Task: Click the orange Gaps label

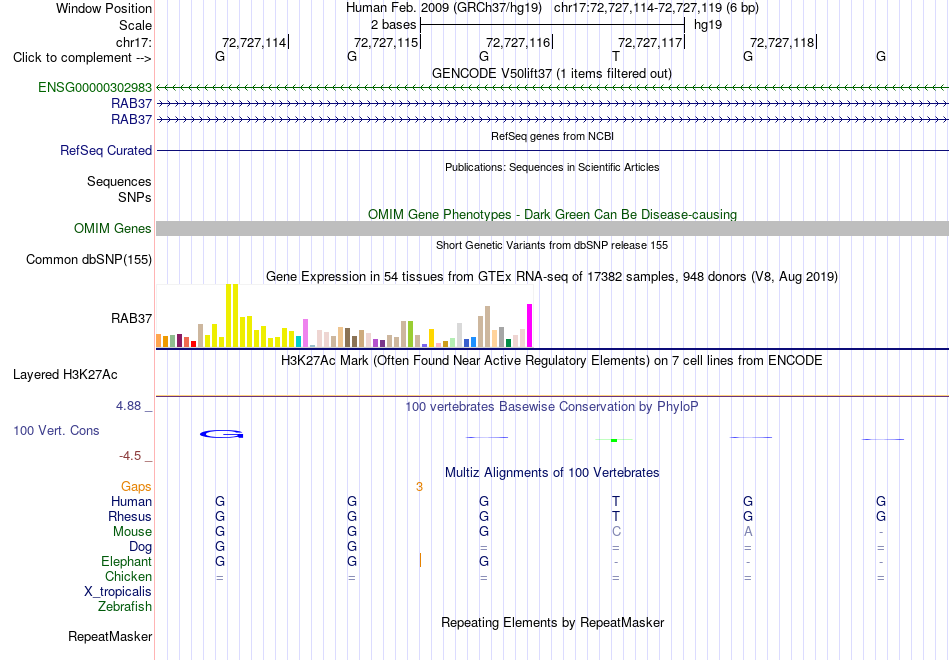Action: (x=136, y=487)
